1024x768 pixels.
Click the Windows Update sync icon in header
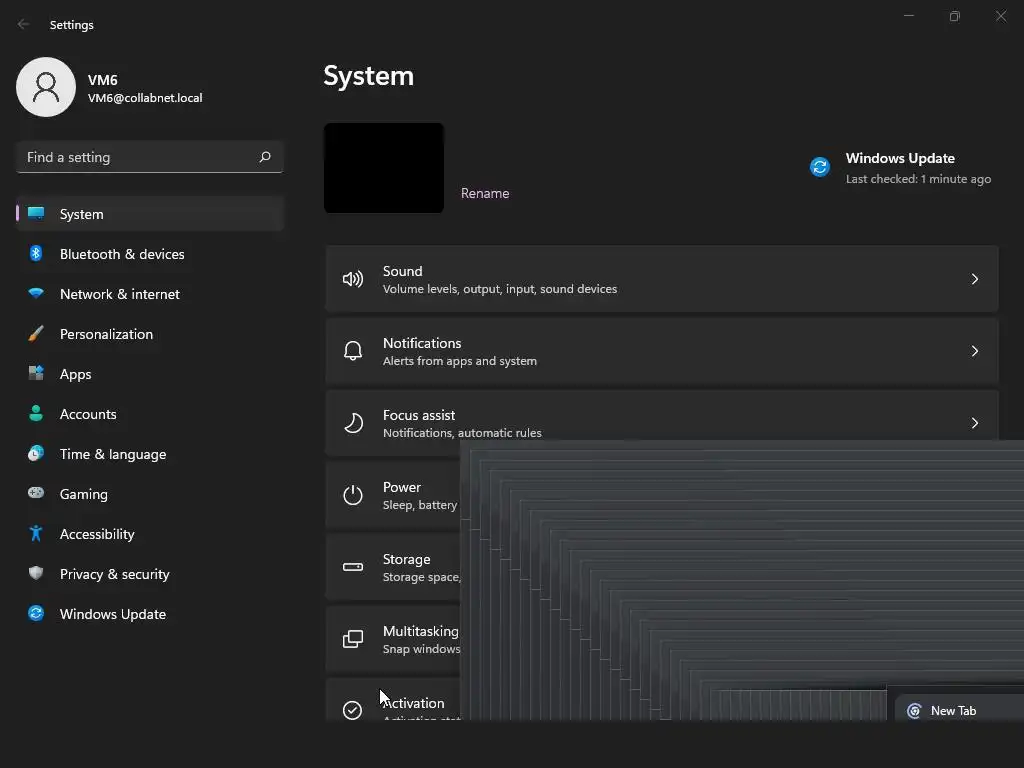click(820, 167)
